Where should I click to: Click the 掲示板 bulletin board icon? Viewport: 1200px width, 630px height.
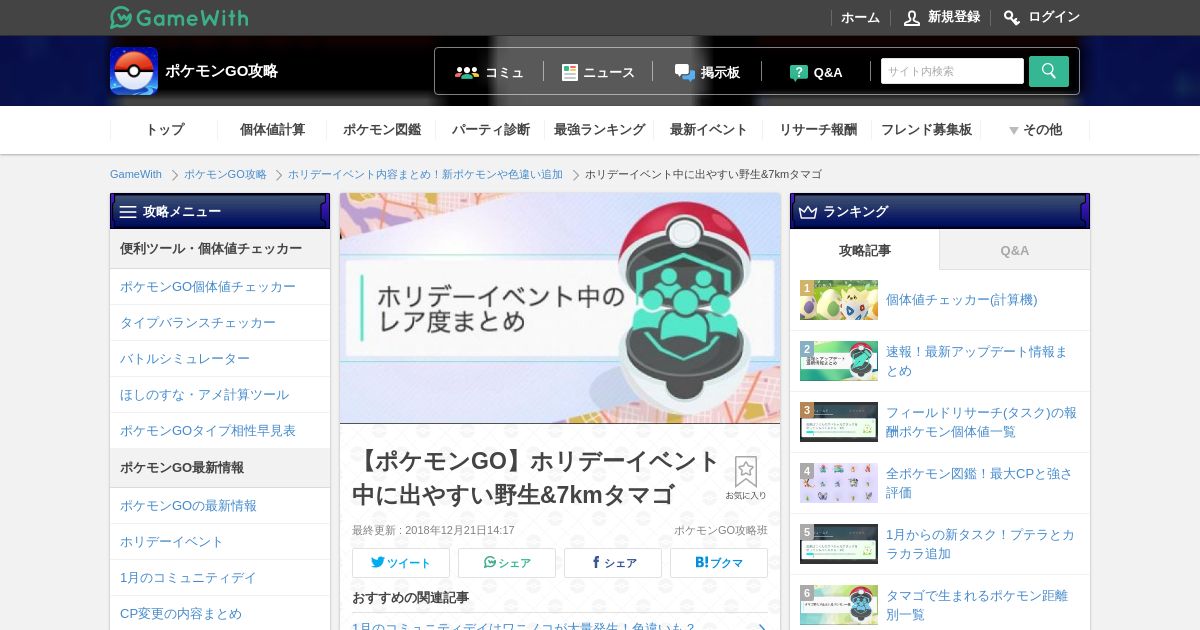[685, 72]
